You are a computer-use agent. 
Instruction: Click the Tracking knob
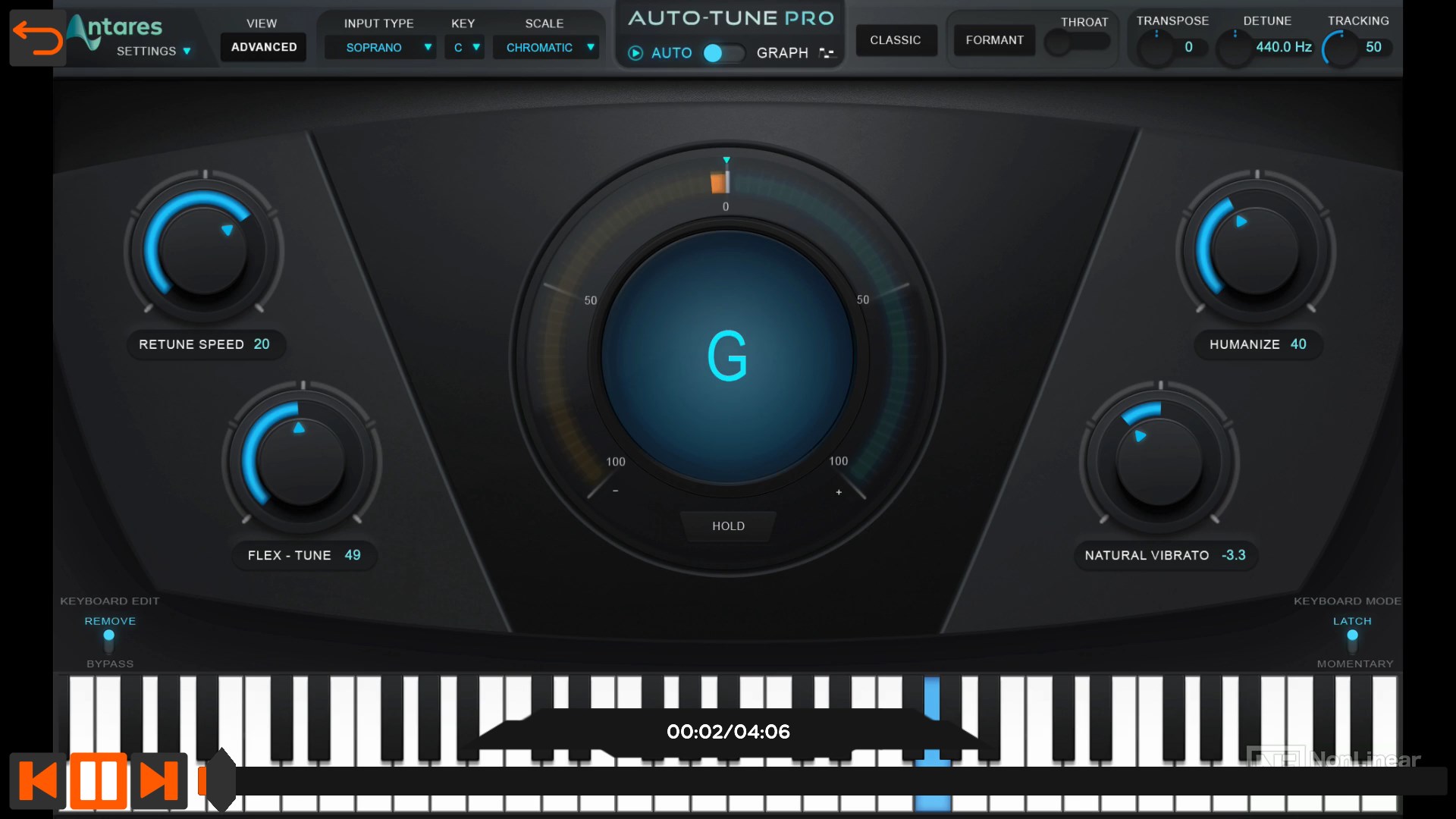click(1341, 49)
